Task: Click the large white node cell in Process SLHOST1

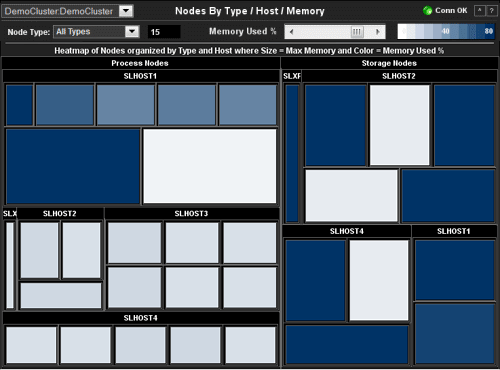Action: click(210, 166)
